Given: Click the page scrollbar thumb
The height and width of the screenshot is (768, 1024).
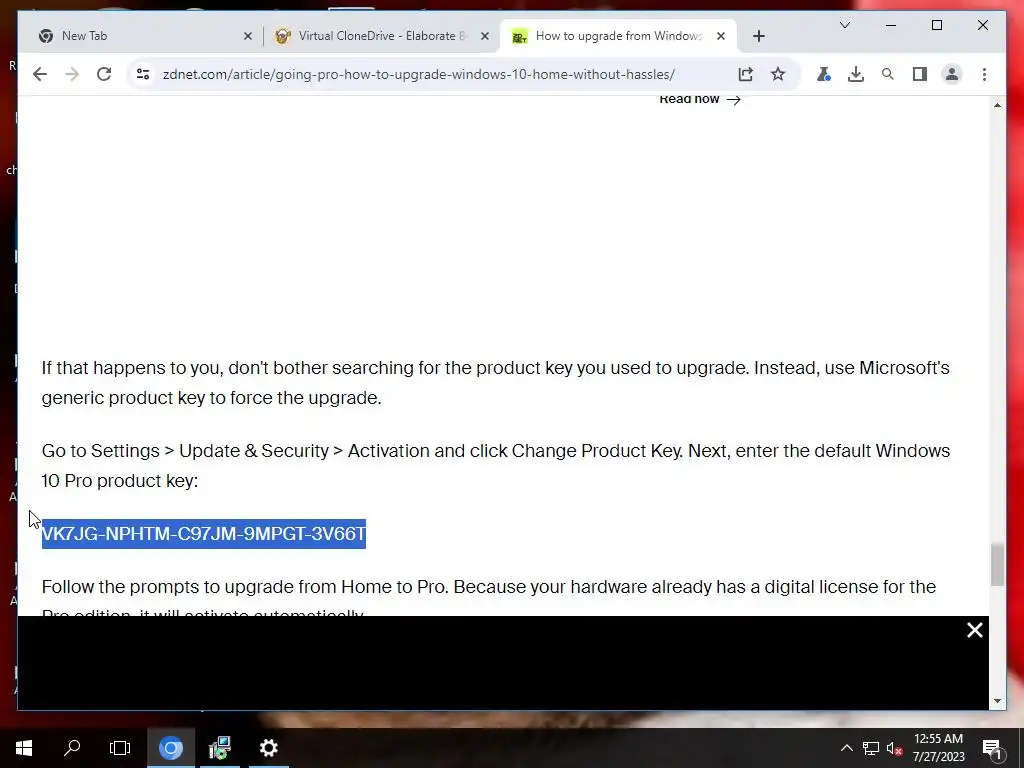Looking at the screenshot, I should pyautogui.click(x=997, y=565).
